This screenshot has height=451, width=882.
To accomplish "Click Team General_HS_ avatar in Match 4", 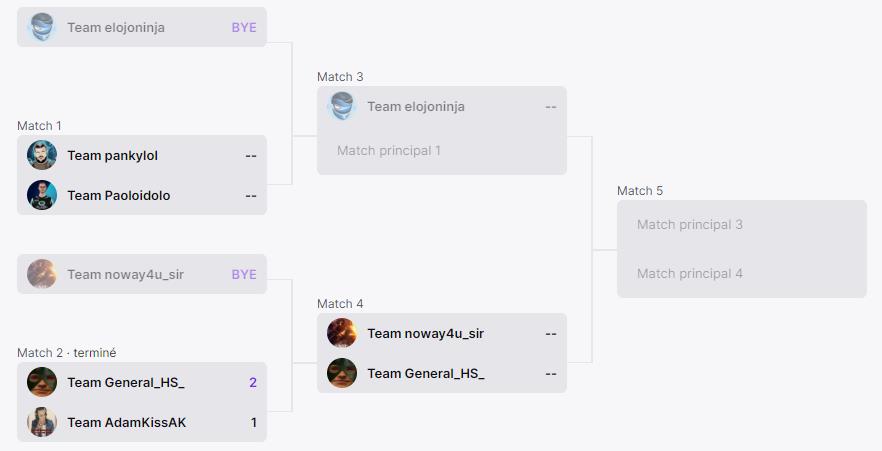I will tap(342, 373).
